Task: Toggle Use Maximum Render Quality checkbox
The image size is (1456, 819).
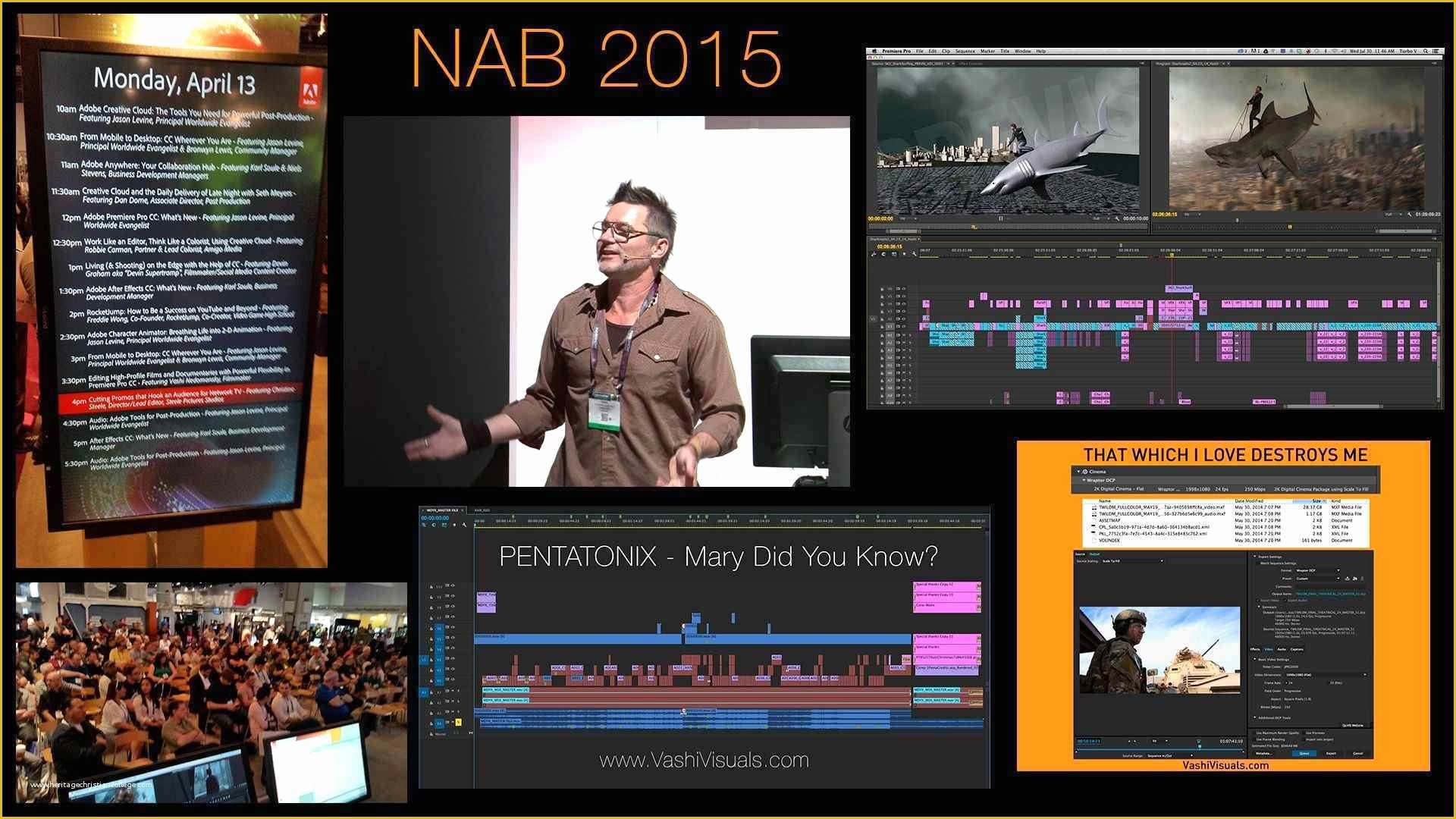Action: pyautogui.click(x=1254, y=733)
